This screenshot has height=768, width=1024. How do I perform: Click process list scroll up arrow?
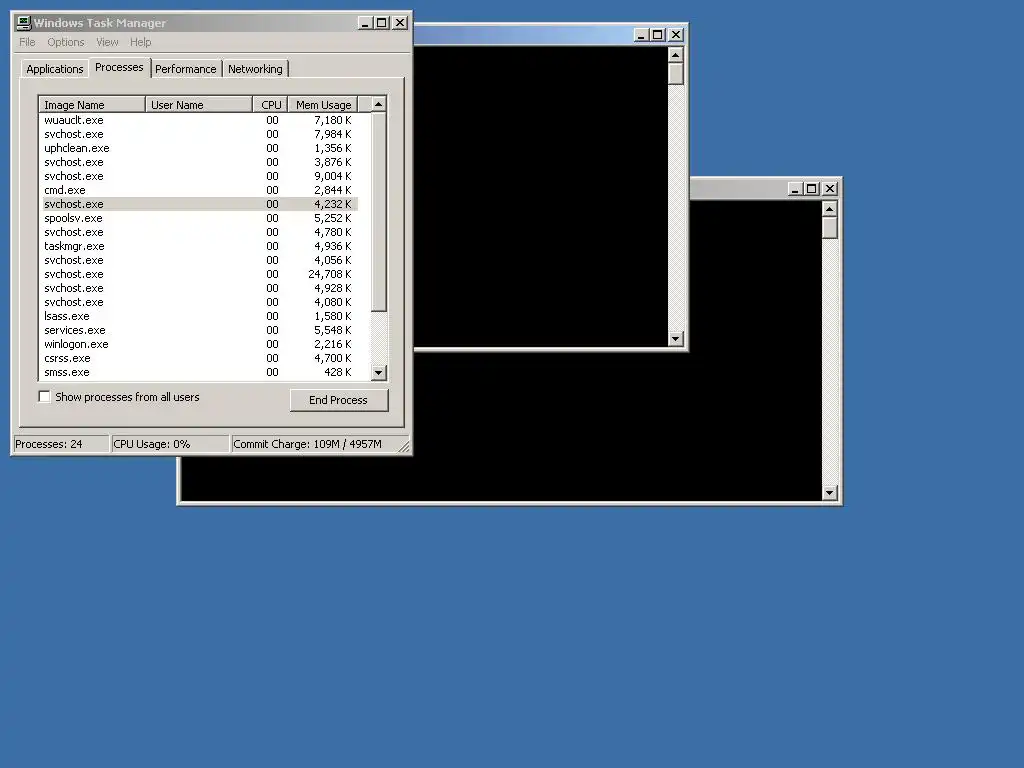pyautogui.click(x=379, y=104)
